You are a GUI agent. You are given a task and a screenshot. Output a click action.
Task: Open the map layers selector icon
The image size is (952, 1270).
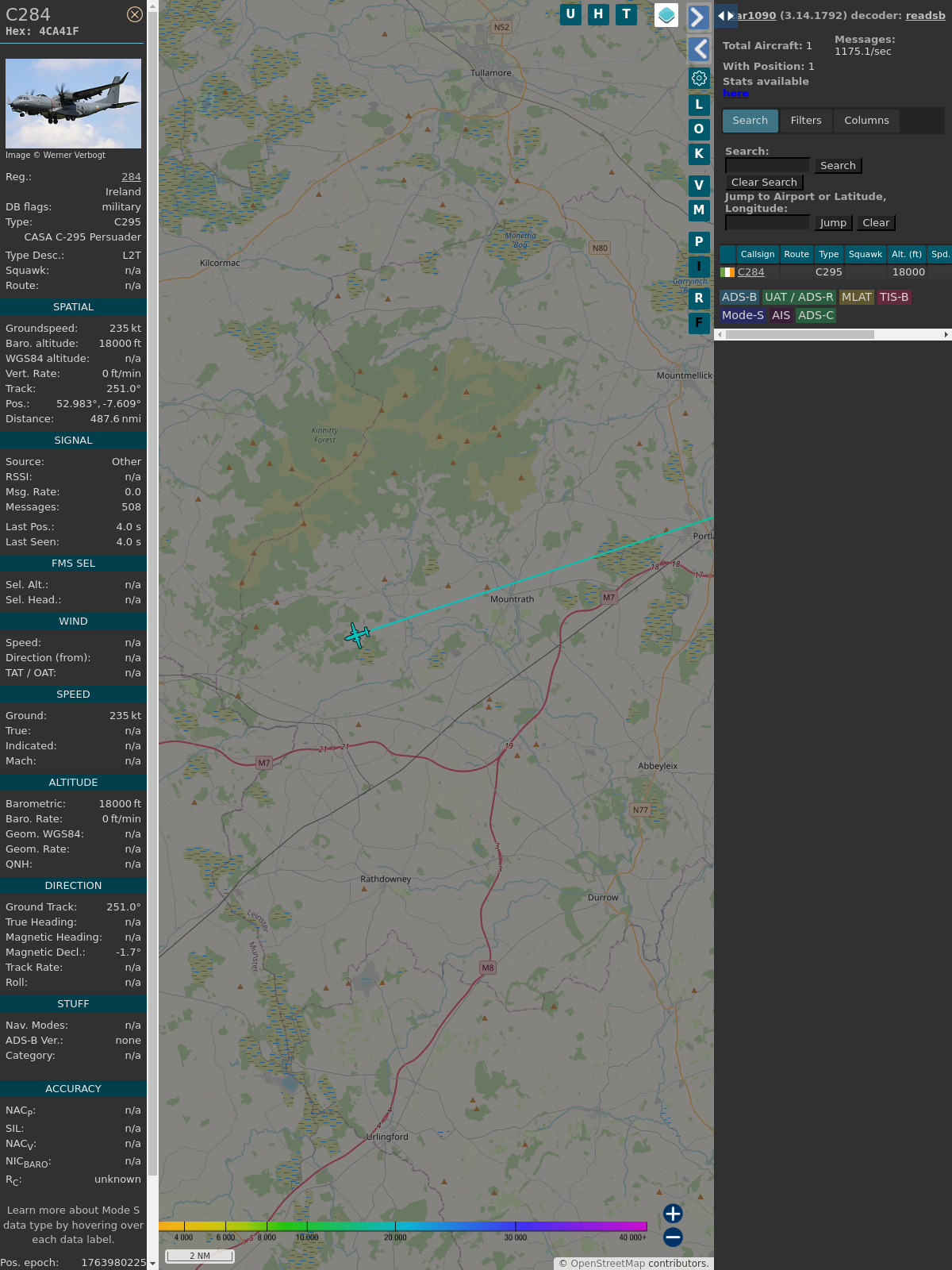666,15
